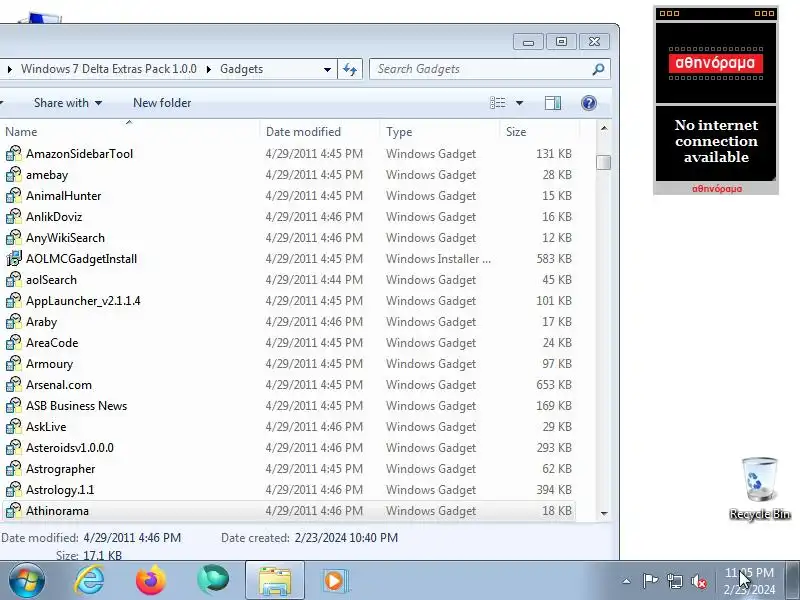Click the scrollbar up arrow
The image size is (800, 600).
[604, 128]
